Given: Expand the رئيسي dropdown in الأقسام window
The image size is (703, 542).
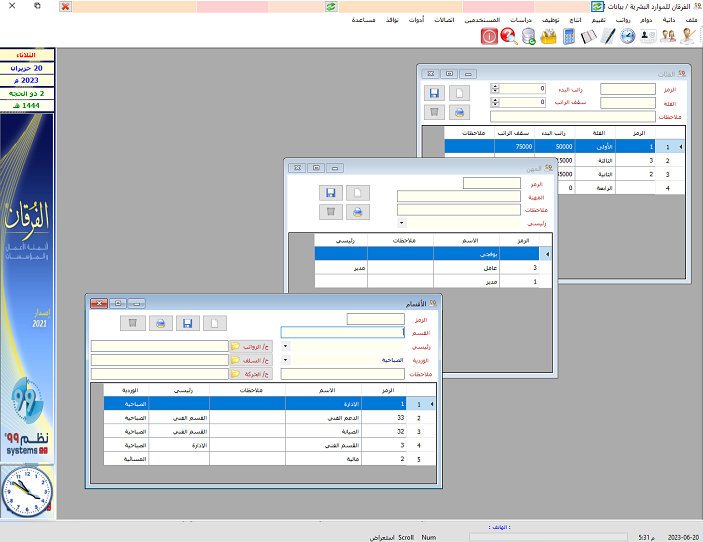Looking at the screenshot, I should [287, 346].
